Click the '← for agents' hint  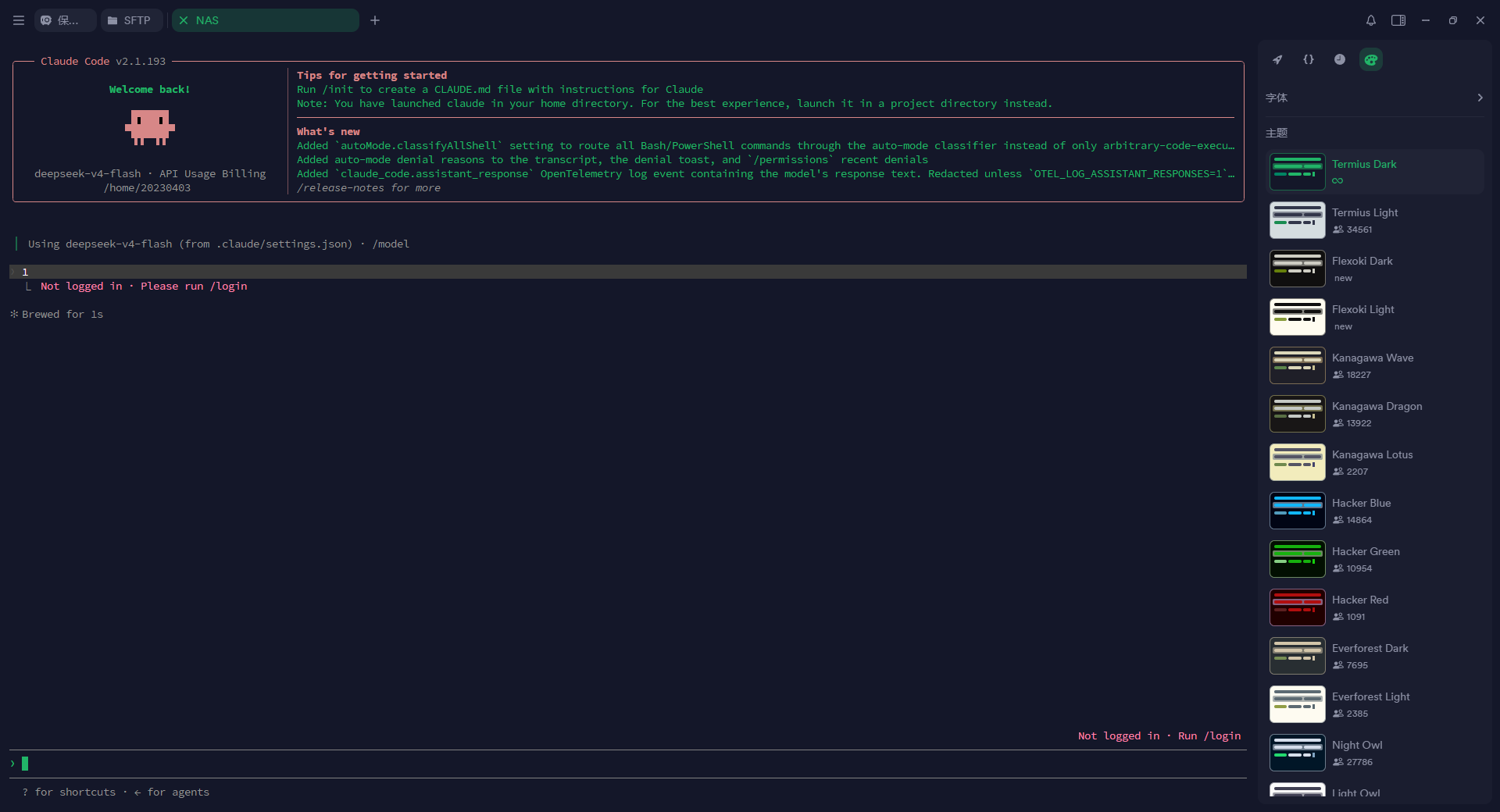tap(172, 792)
